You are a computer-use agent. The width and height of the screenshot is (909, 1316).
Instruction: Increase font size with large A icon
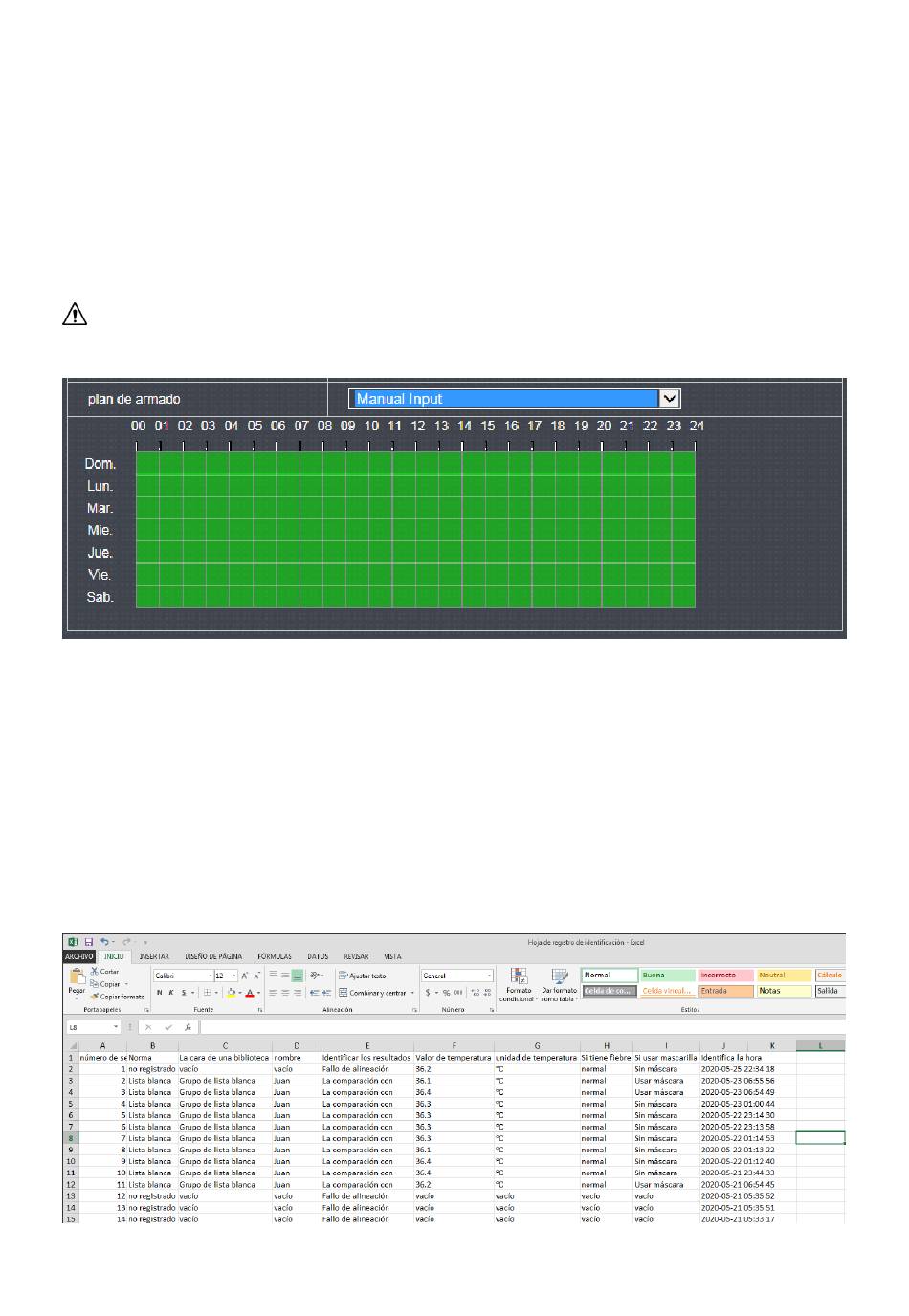pos(245,976)
